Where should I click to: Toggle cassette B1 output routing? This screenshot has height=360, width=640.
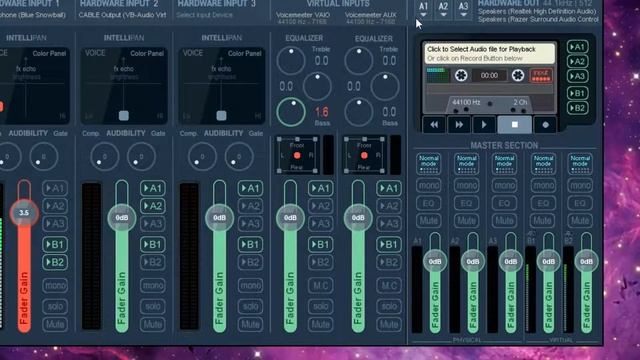[x=577, y=93]
